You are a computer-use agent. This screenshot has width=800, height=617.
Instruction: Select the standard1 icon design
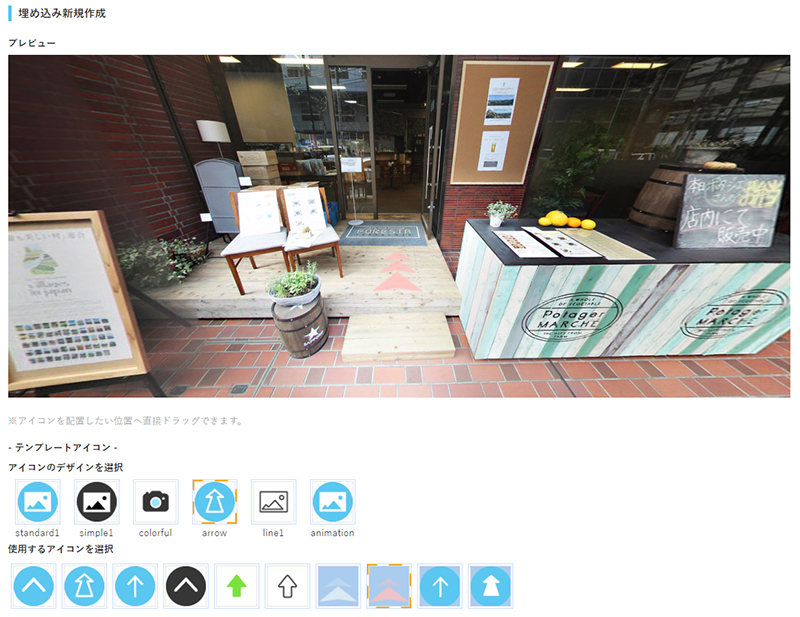tap(37, 502)
